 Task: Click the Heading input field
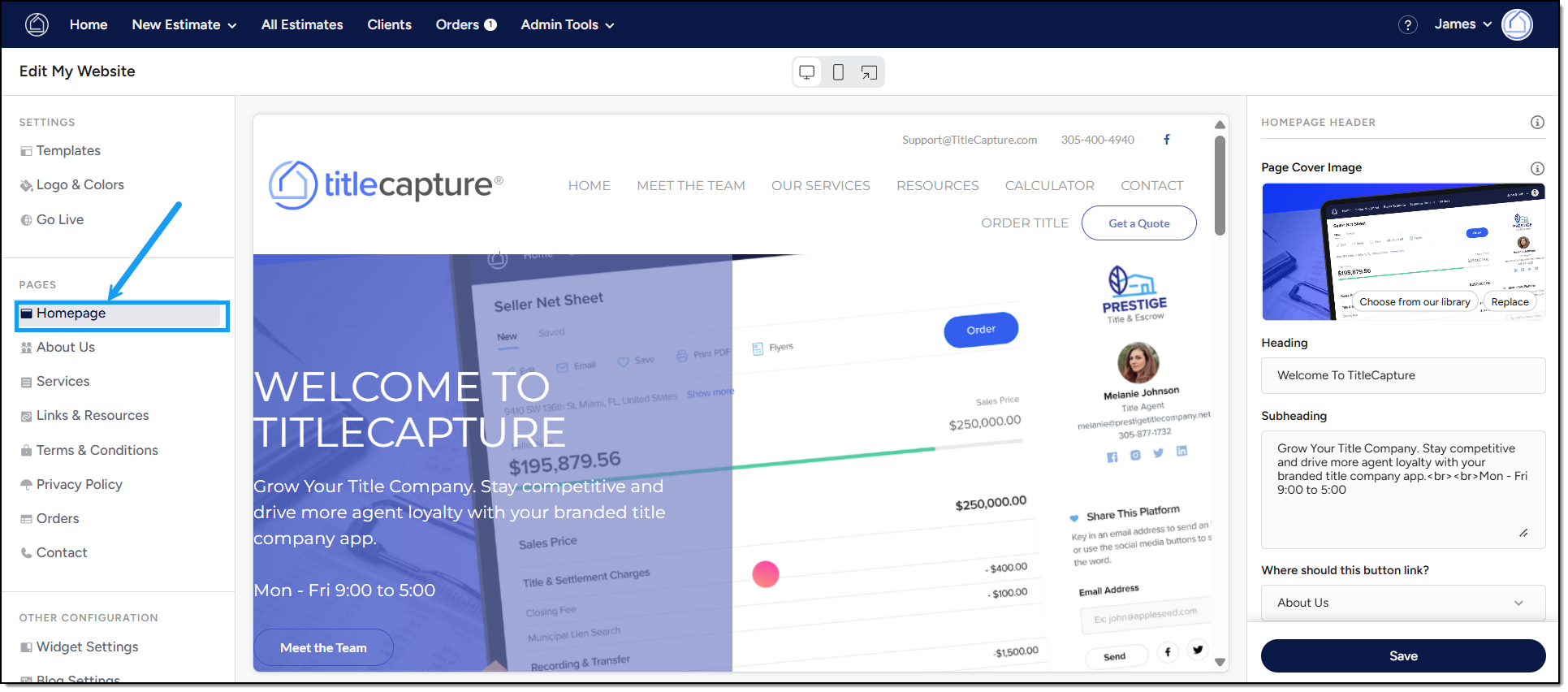coord(1402,375)
